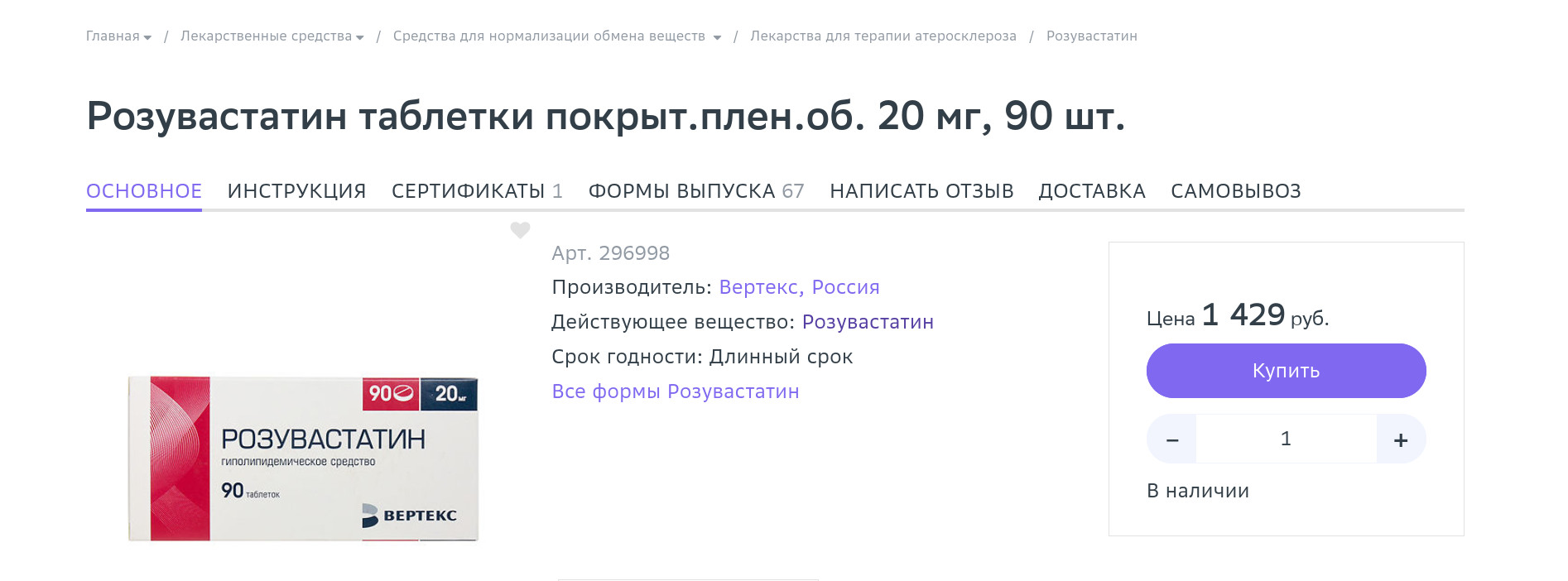Screen dimensions: 1568x581
Task: Add product to favorites with heart icon
Action: click(x=520, y=230)
